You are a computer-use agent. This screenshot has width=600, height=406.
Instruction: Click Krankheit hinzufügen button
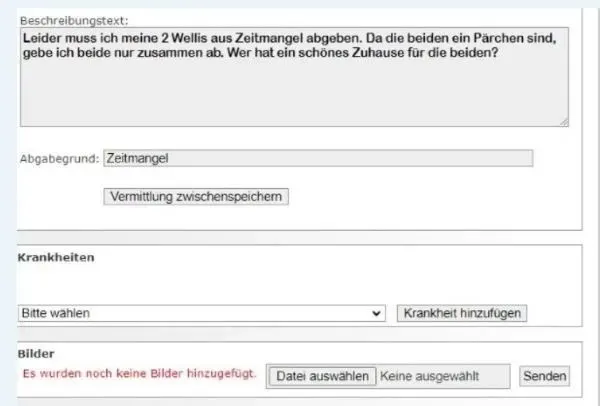(462, 313)
